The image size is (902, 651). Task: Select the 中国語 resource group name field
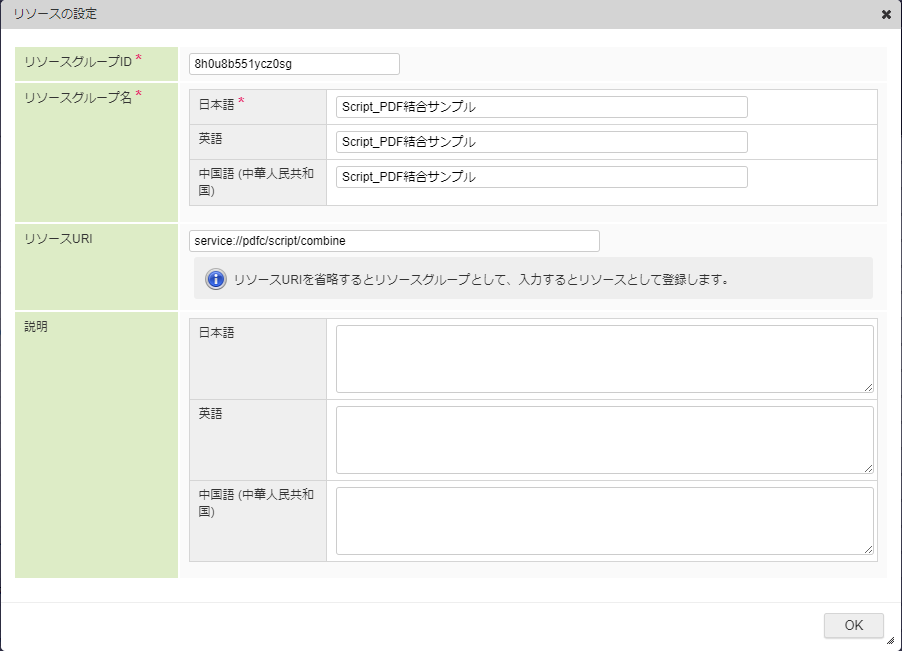click(x=541, y=177)
